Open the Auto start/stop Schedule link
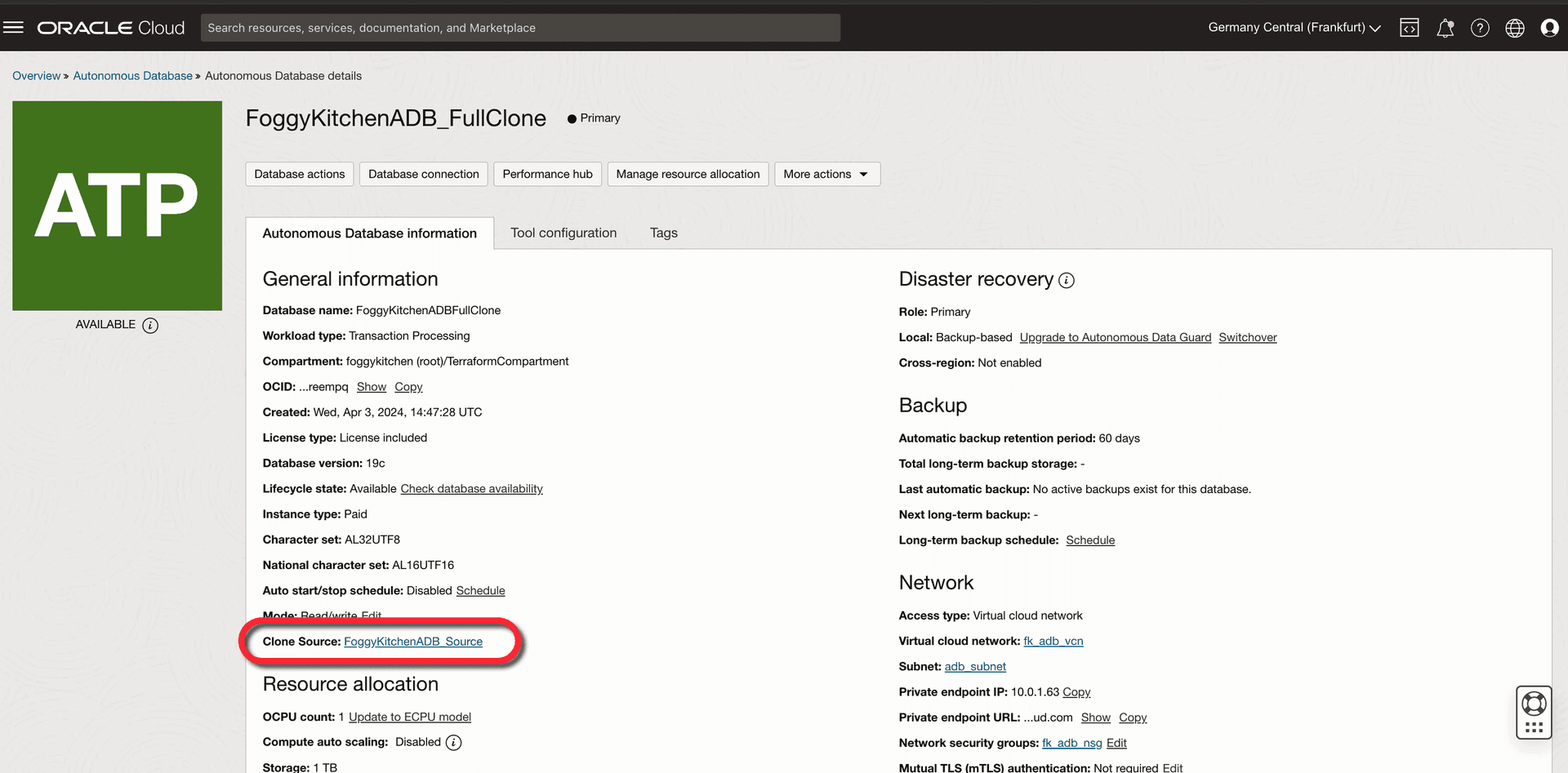Image resolution: width=1568 pixels, height=773 pixels. coord(480,591)
